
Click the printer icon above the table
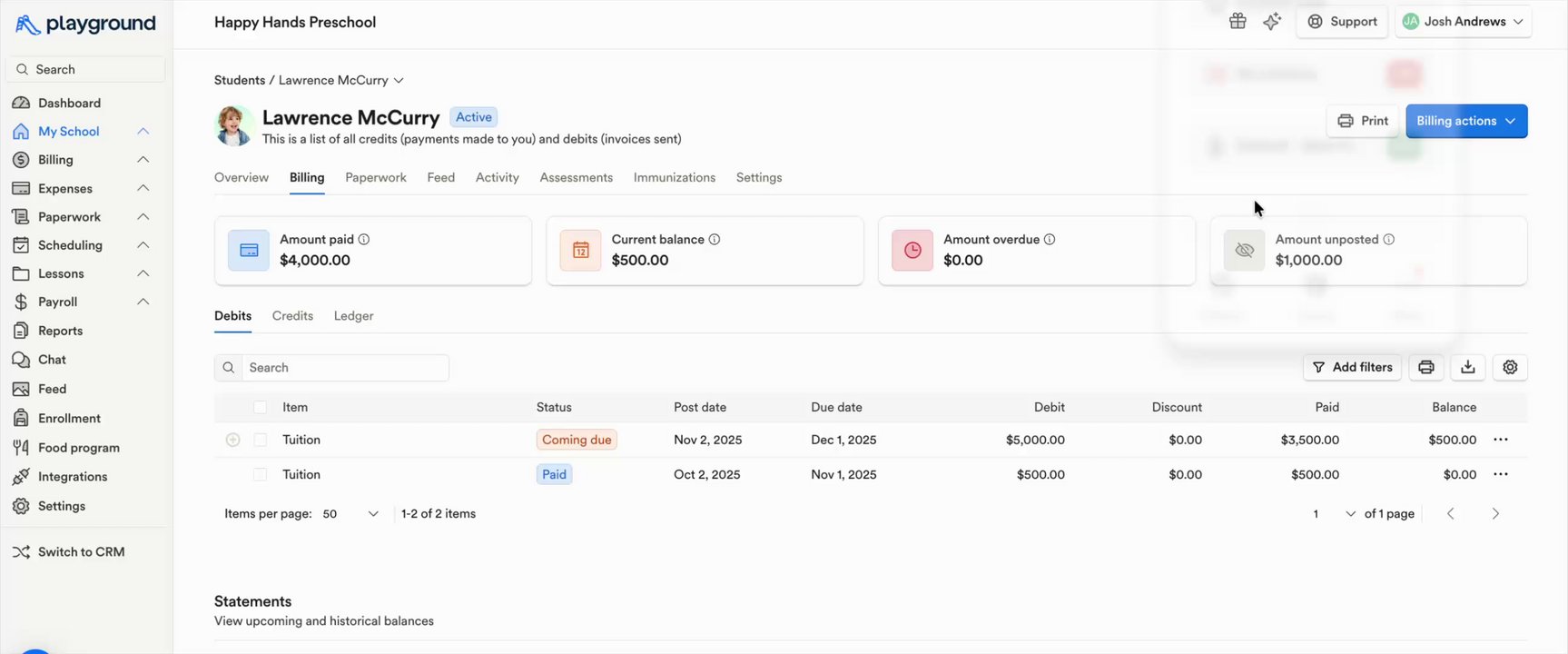[x=1425, y=367]
